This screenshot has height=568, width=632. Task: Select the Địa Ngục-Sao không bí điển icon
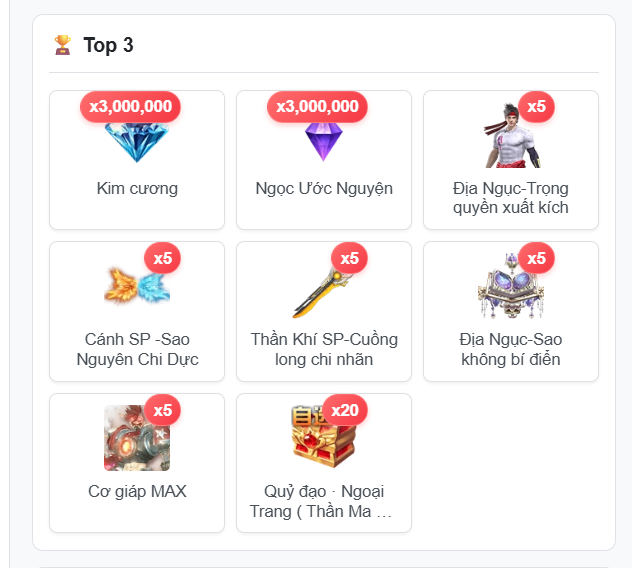511,286
